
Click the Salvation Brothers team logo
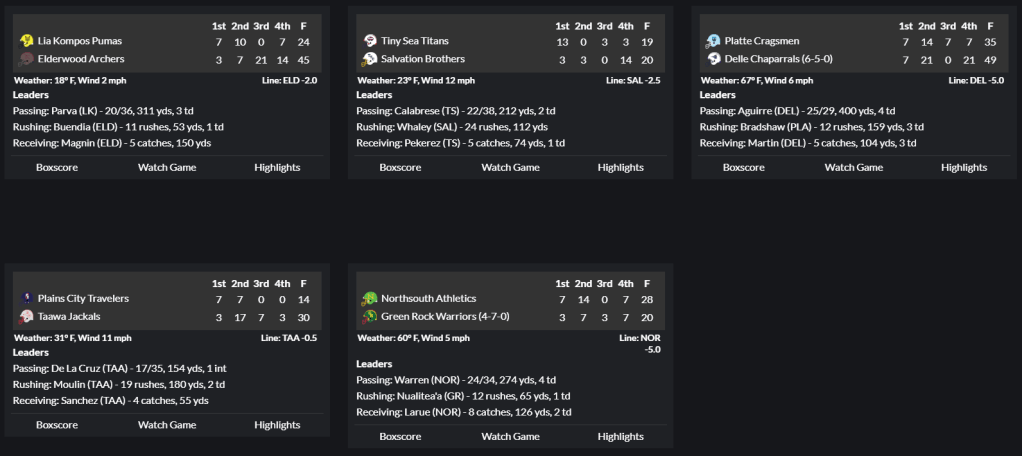(x=370, y=59)
